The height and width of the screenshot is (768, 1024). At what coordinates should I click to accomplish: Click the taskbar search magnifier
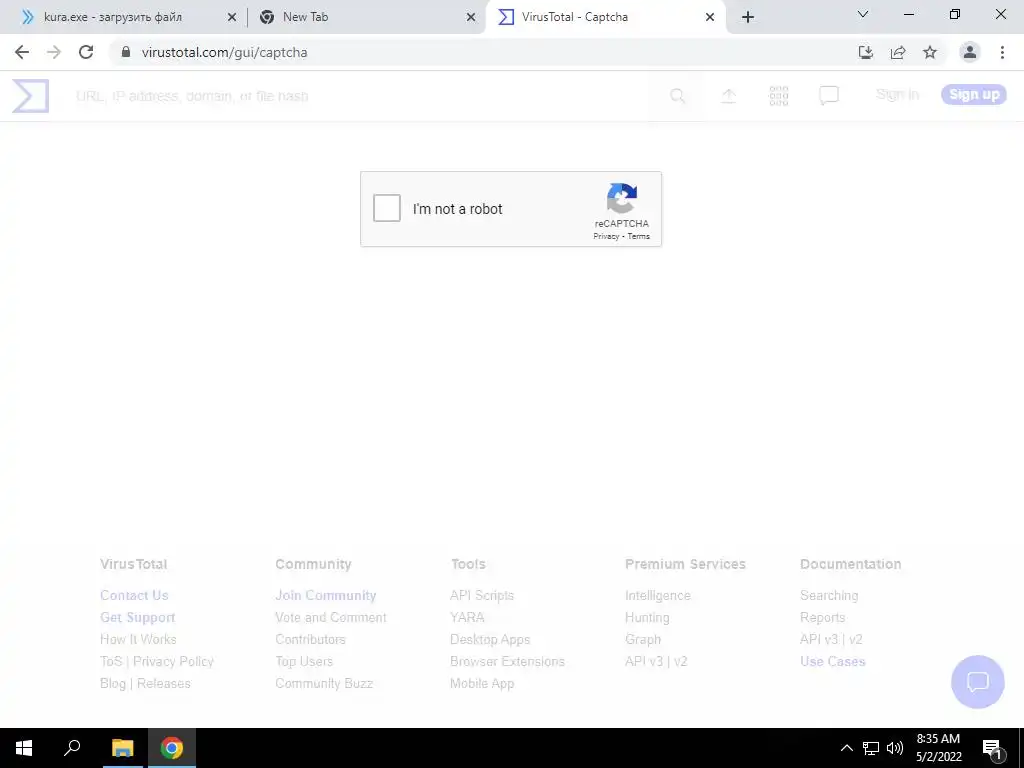72,748
